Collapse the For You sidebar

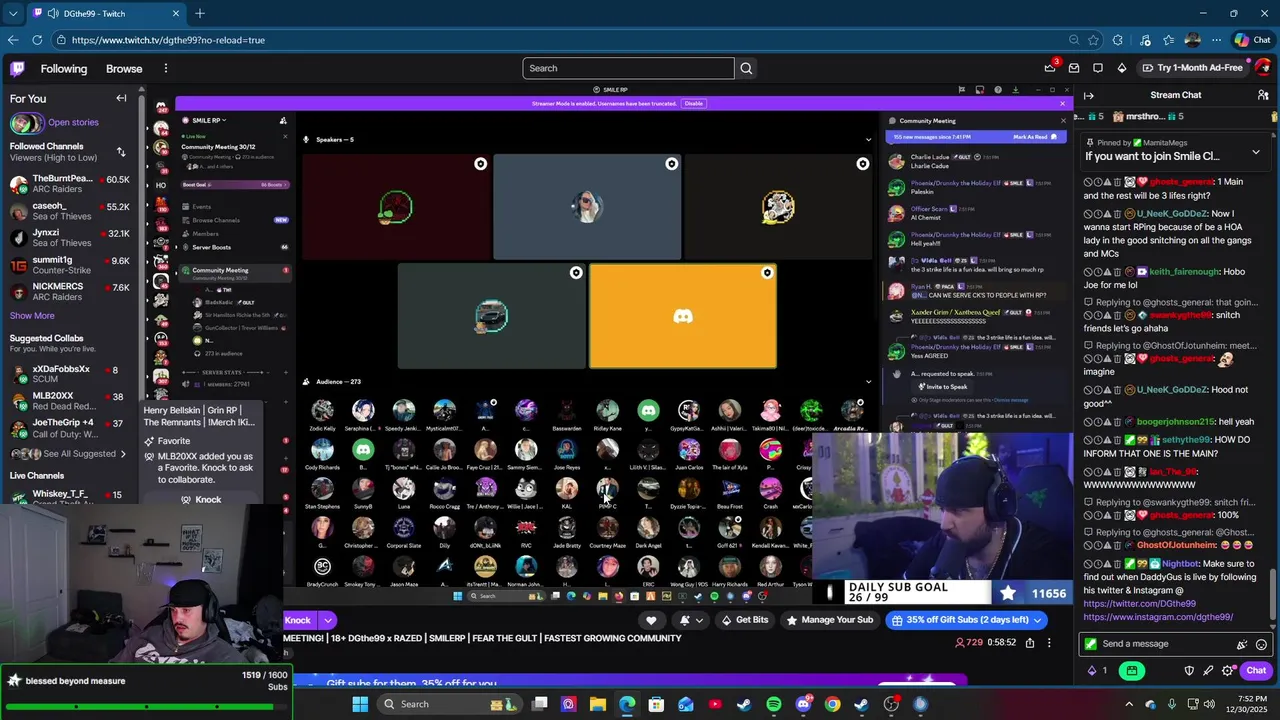(121, 98)
